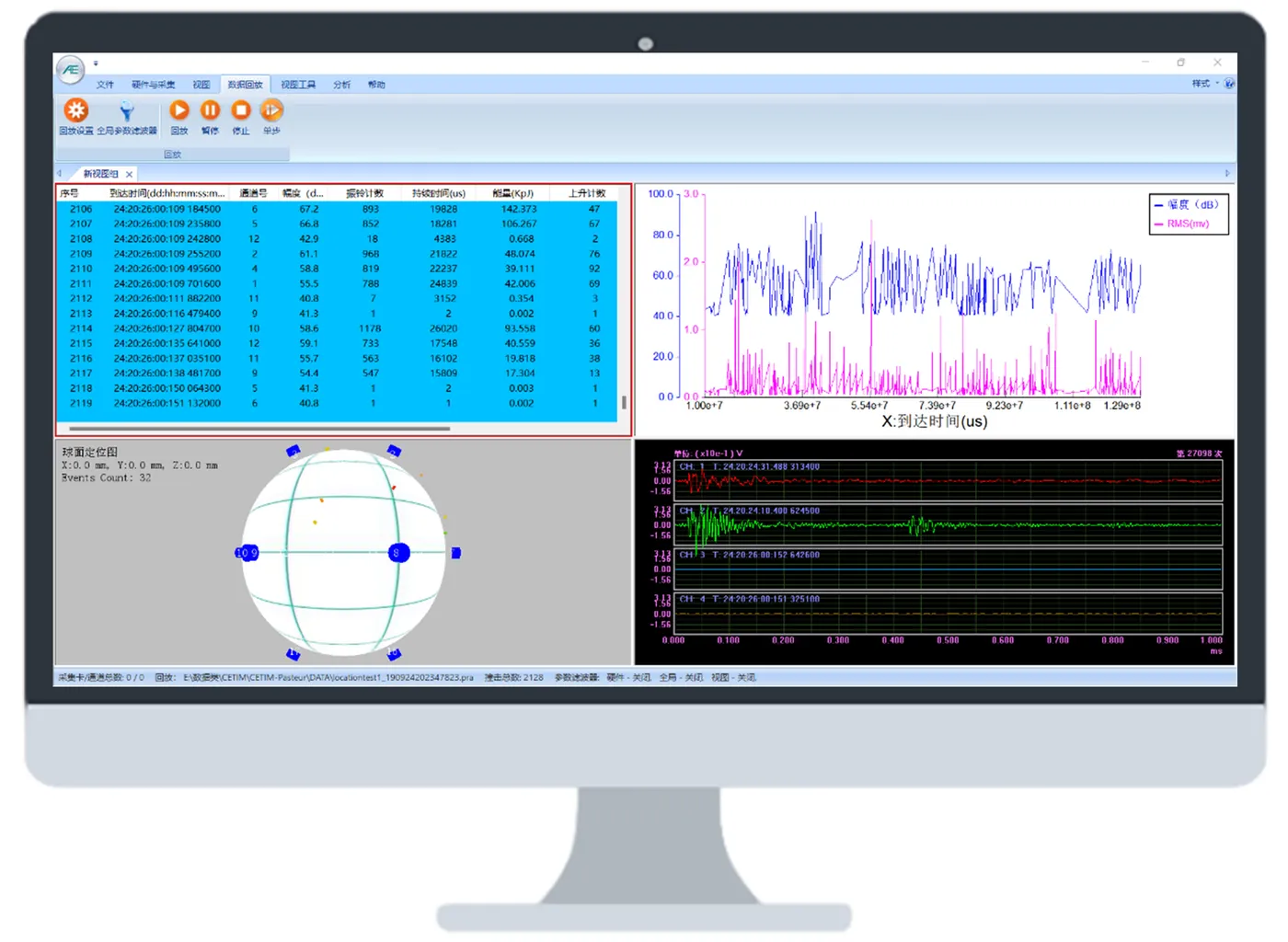This screenshot has width=1288, height=942.
Task: Open the 视图工具 ribbon tab
Action: (298, 85)
